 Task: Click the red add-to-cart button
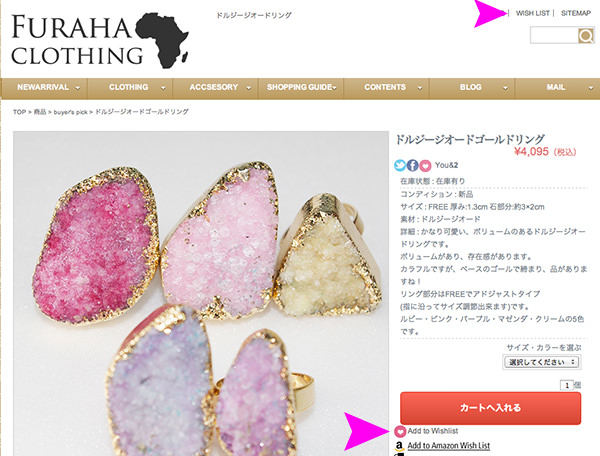[x=491, y=408]
